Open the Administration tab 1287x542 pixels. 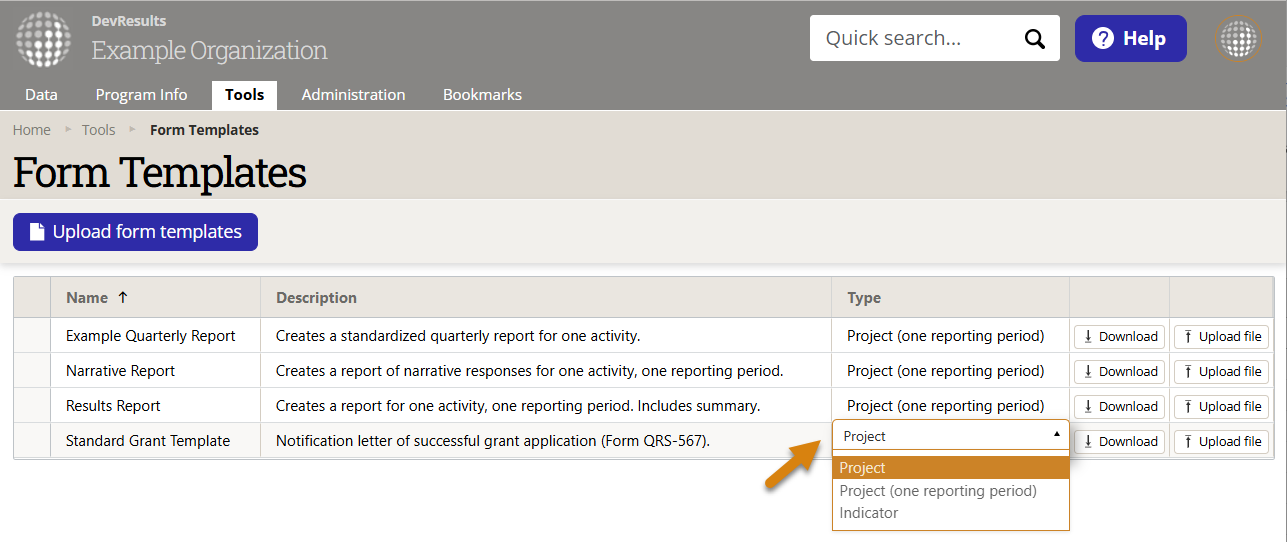tap(353, 95)
